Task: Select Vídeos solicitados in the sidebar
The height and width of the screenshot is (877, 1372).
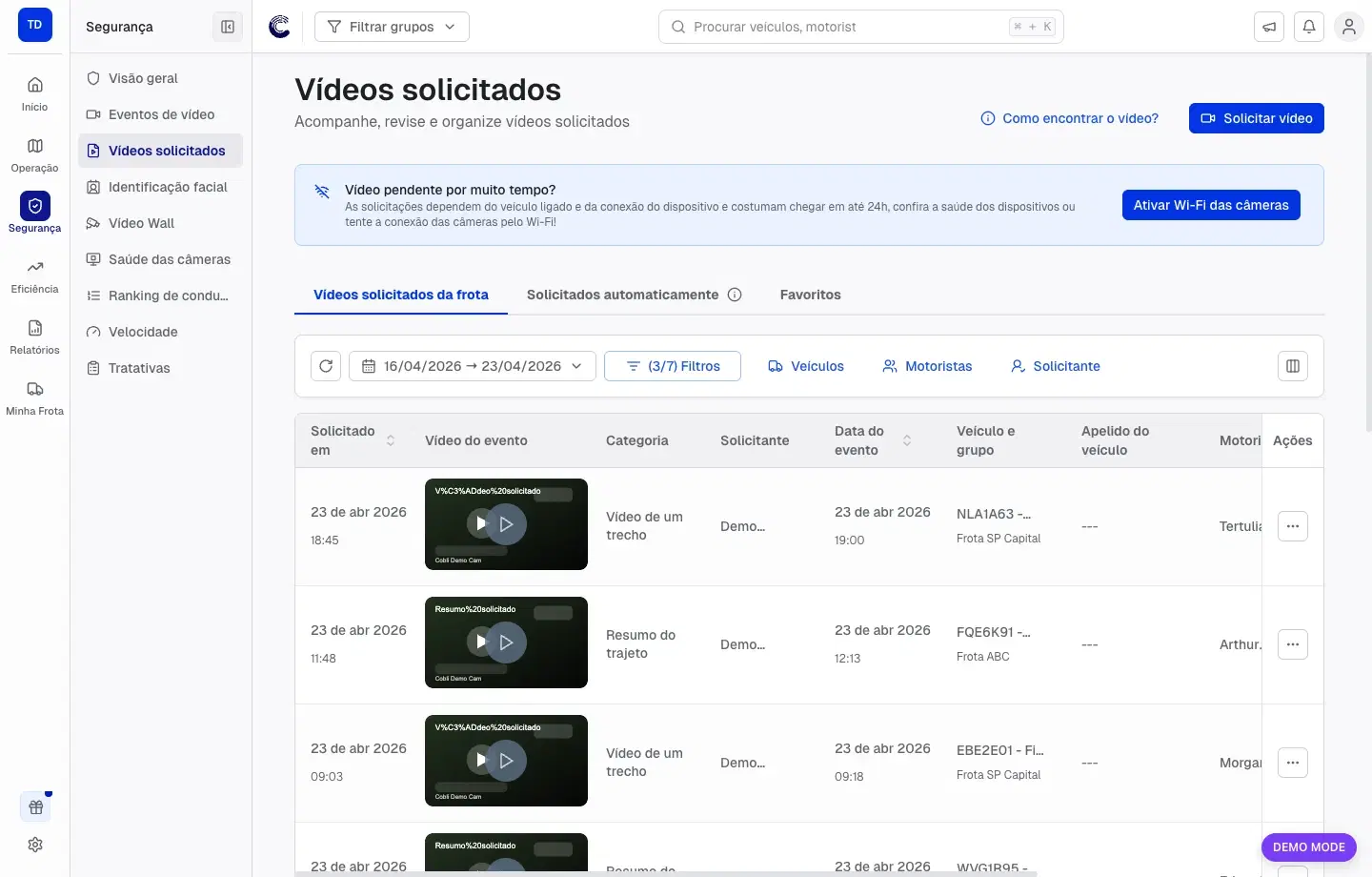Action: [160, 151]
